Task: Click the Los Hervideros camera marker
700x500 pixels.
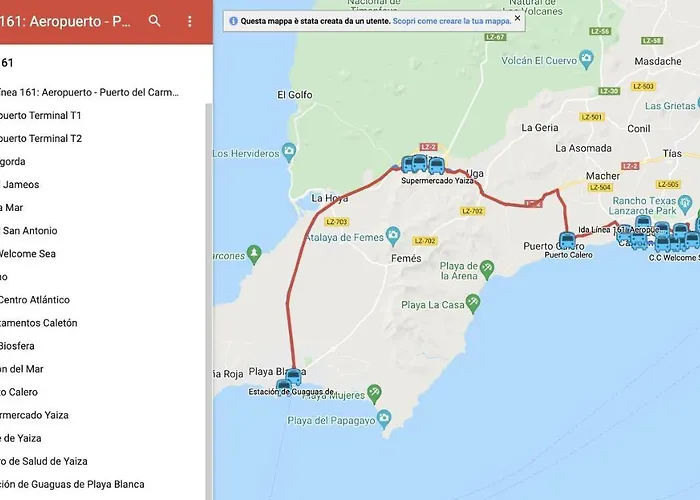Action: [x=289, y=153]
